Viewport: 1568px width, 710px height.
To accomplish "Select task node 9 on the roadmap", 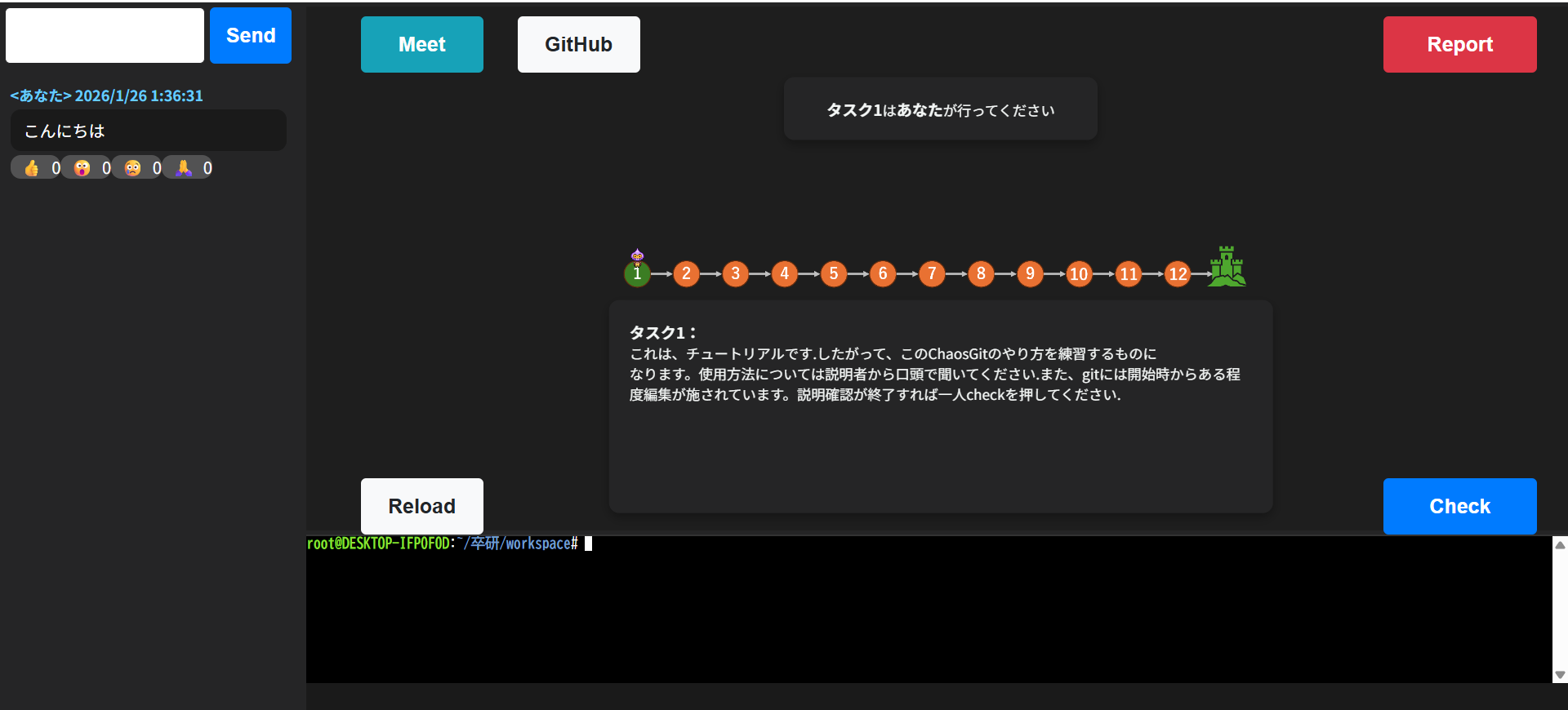I will [x=1030, y=273].
